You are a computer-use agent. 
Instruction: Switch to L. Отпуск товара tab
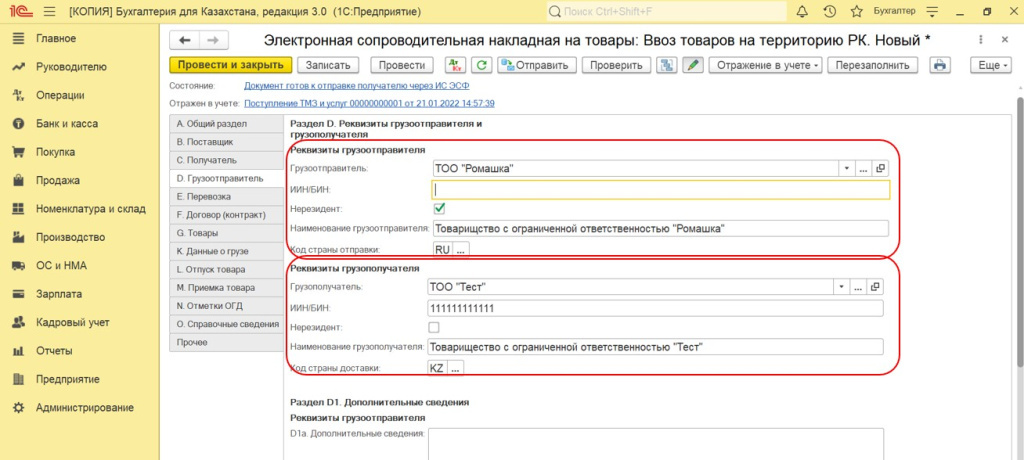[227, 269]
